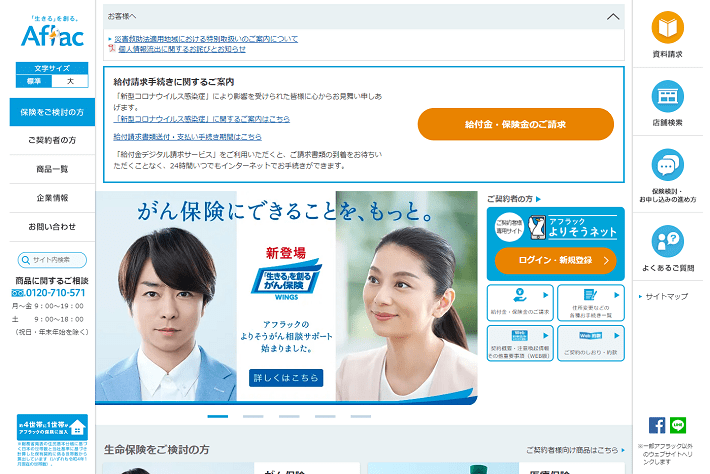Open the 資料請求 booklet icon
The width and height of the screenshot is (710, 474).
pos(667,27)
